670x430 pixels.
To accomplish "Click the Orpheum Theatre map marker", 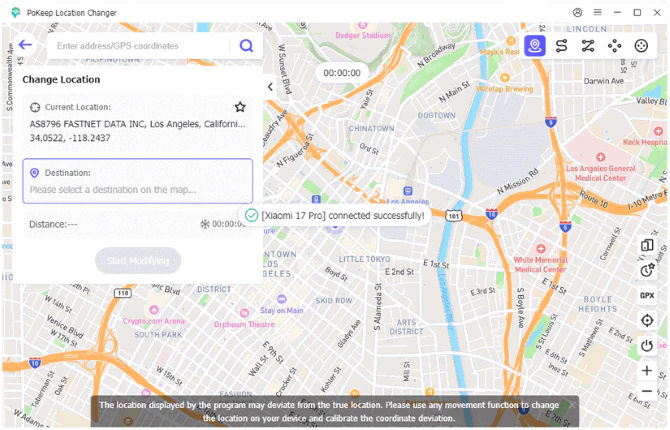I will (x=244, y=313).
